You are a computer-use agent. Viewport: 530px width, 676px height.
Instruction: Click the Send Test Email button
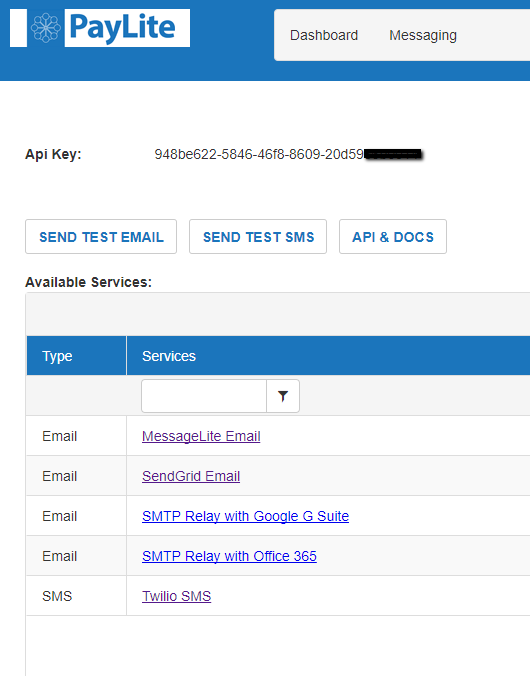(x=101, y=237)
